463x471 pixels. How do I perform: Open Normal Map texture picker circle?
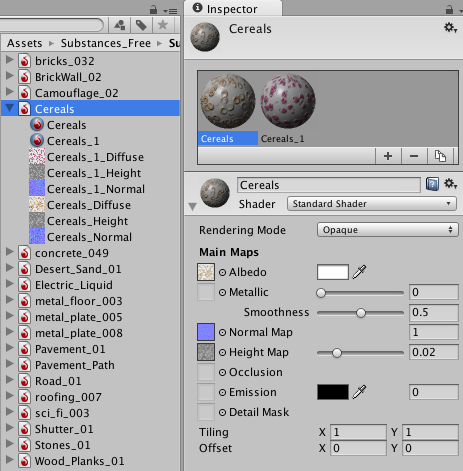point(222,332)
